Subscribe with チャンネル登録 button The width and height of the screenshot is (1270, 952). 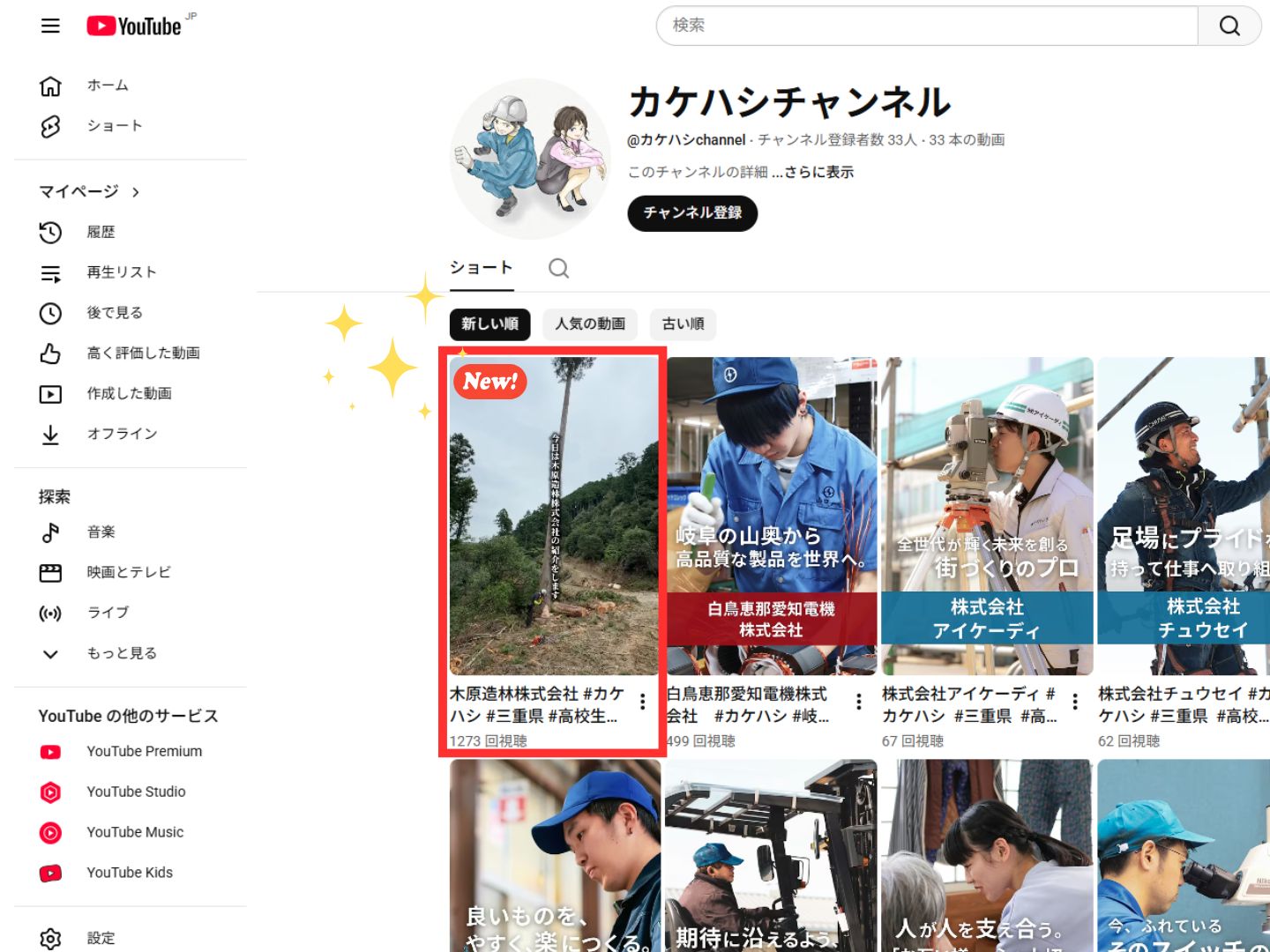click(x=692, y=213)
